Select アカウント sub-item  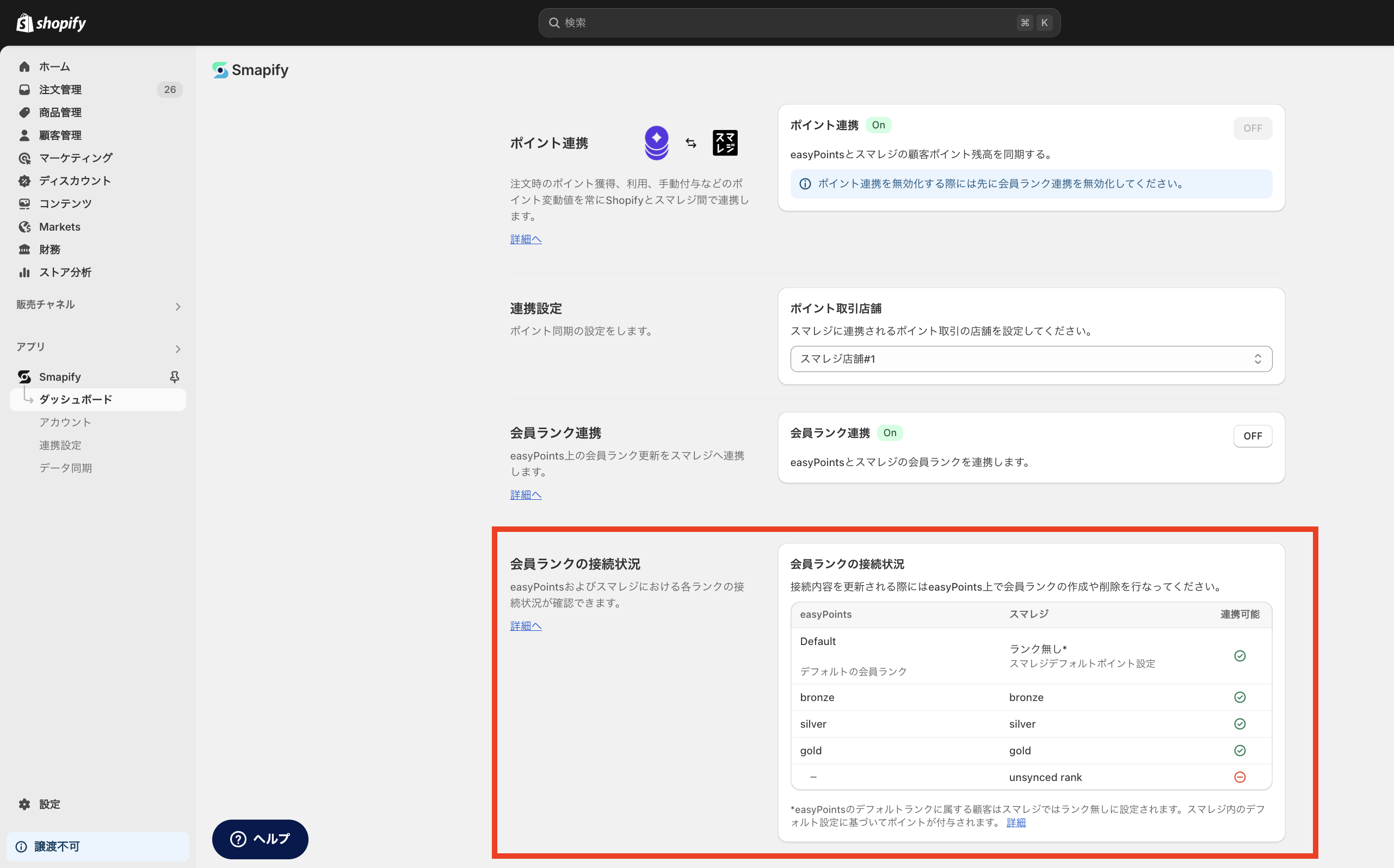point(65,423)
